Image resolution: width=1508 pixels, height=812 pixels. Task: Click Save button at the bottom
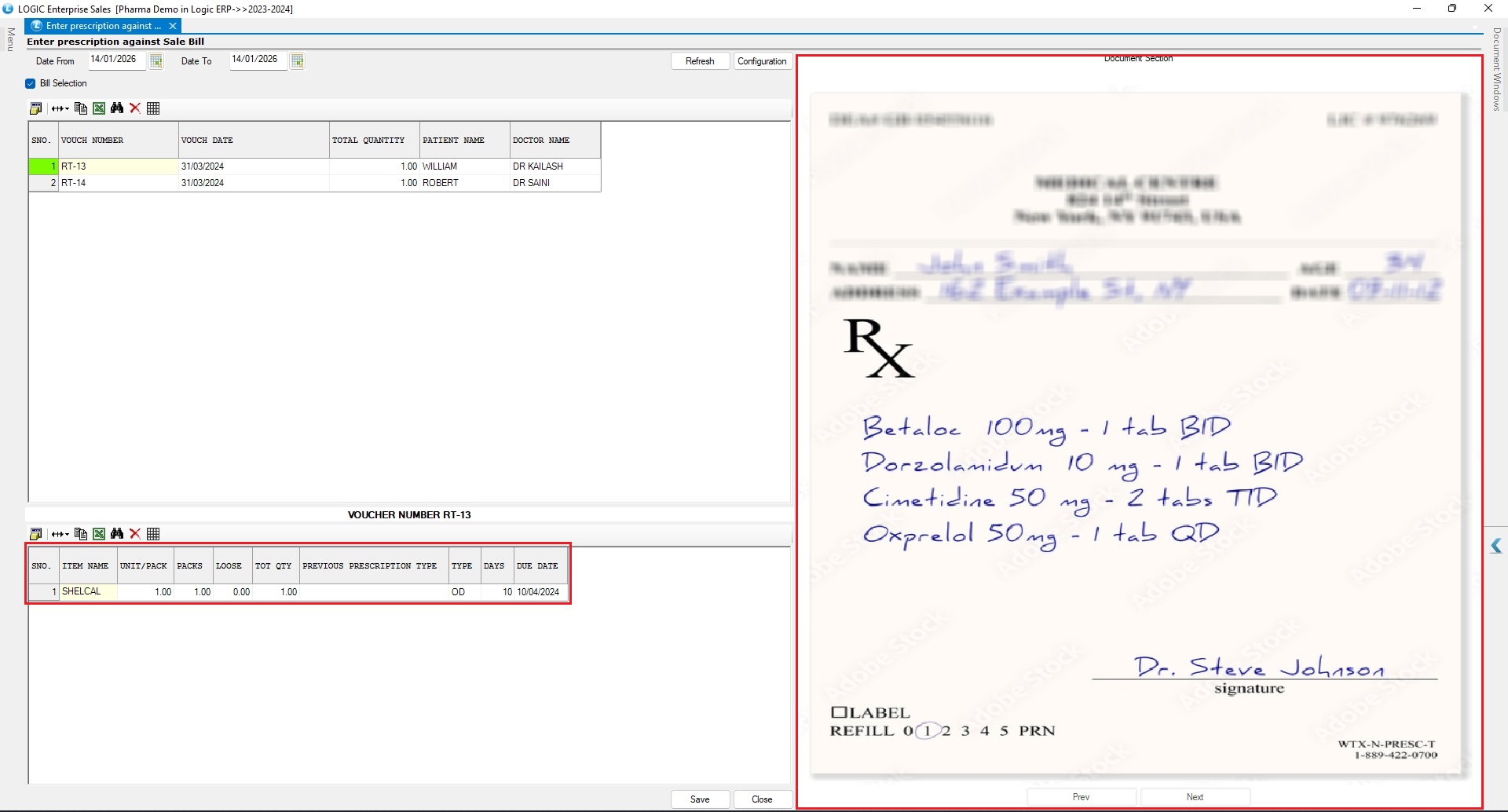click(x=700, y=799)
